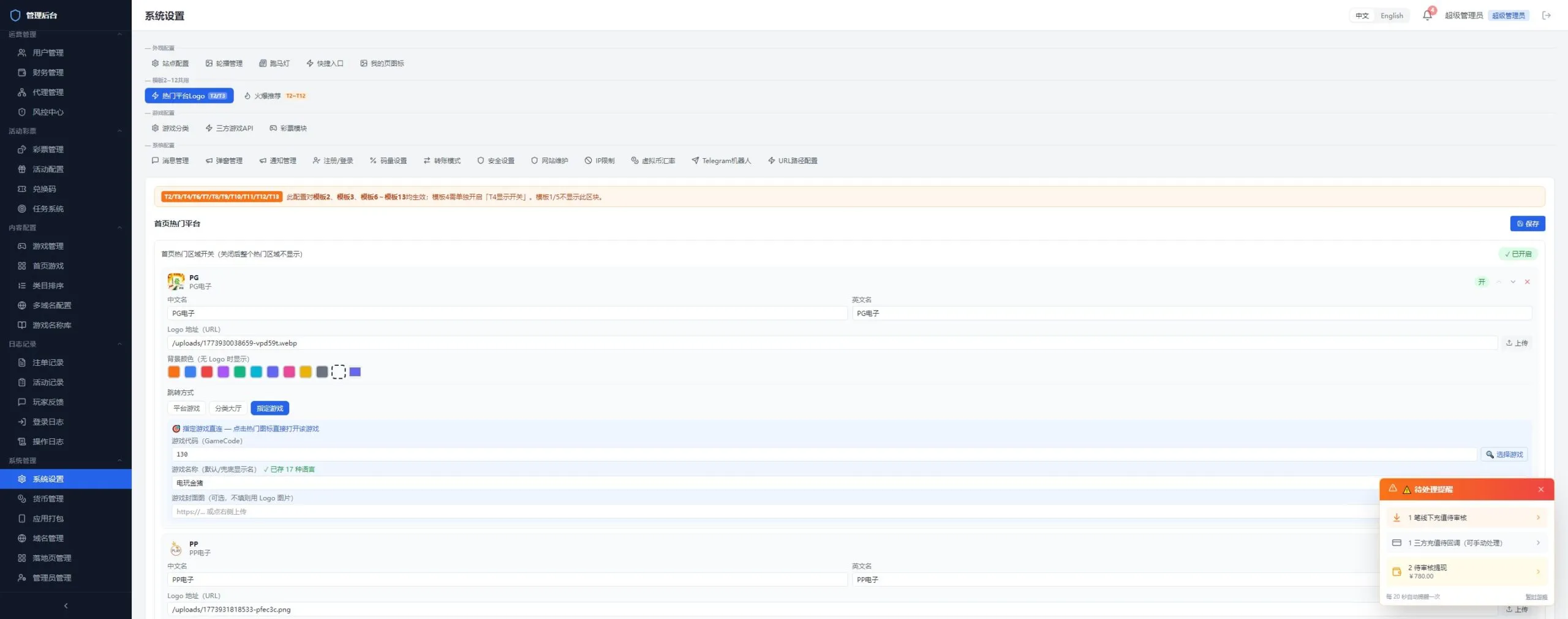
Task: Switch to 火爆推荐 T2~T12 tab
Action: point(274,96)
